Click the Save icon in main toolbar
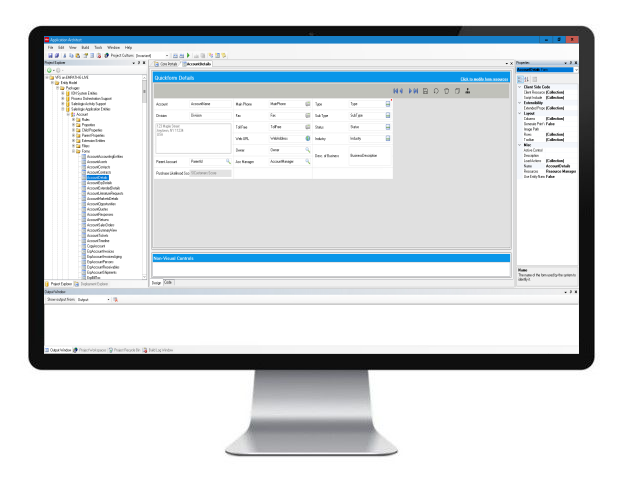 [50, 56]
